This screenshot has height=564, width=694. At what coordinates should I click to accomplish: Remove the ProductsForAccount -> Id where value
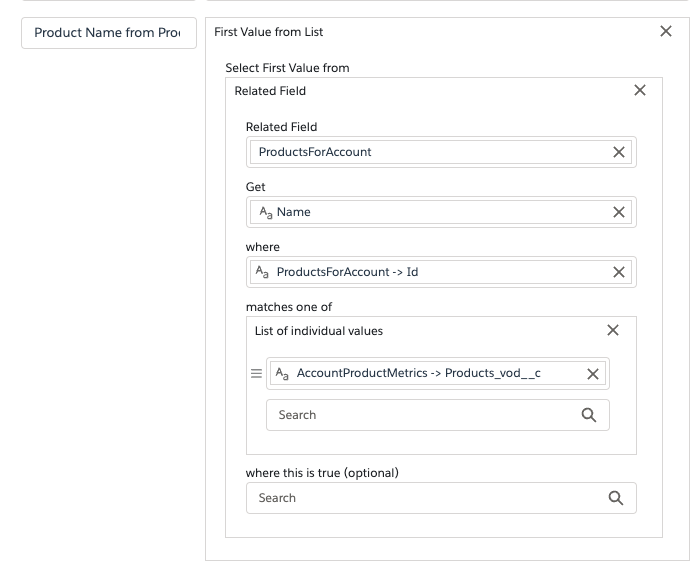(618, 272)
